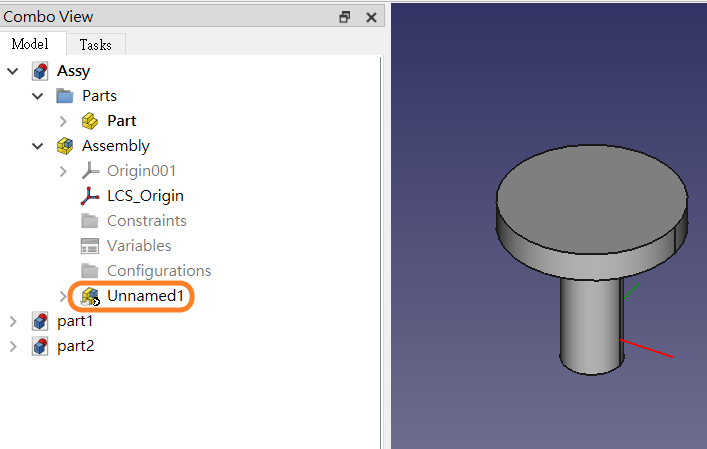Click the disc top face in 3D view
Screen dimensions: 707x449
tap(592, 198)
